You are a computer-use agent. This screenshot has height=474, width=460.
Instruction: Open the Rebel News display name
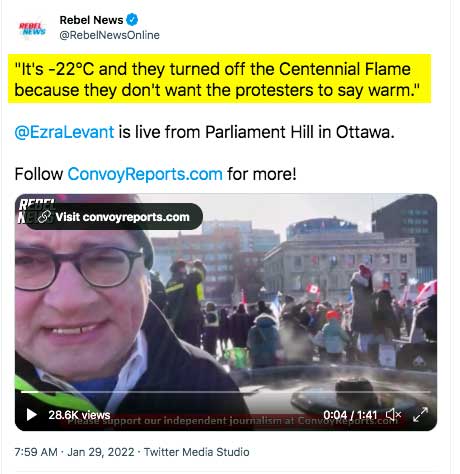[x=91, y=20]
